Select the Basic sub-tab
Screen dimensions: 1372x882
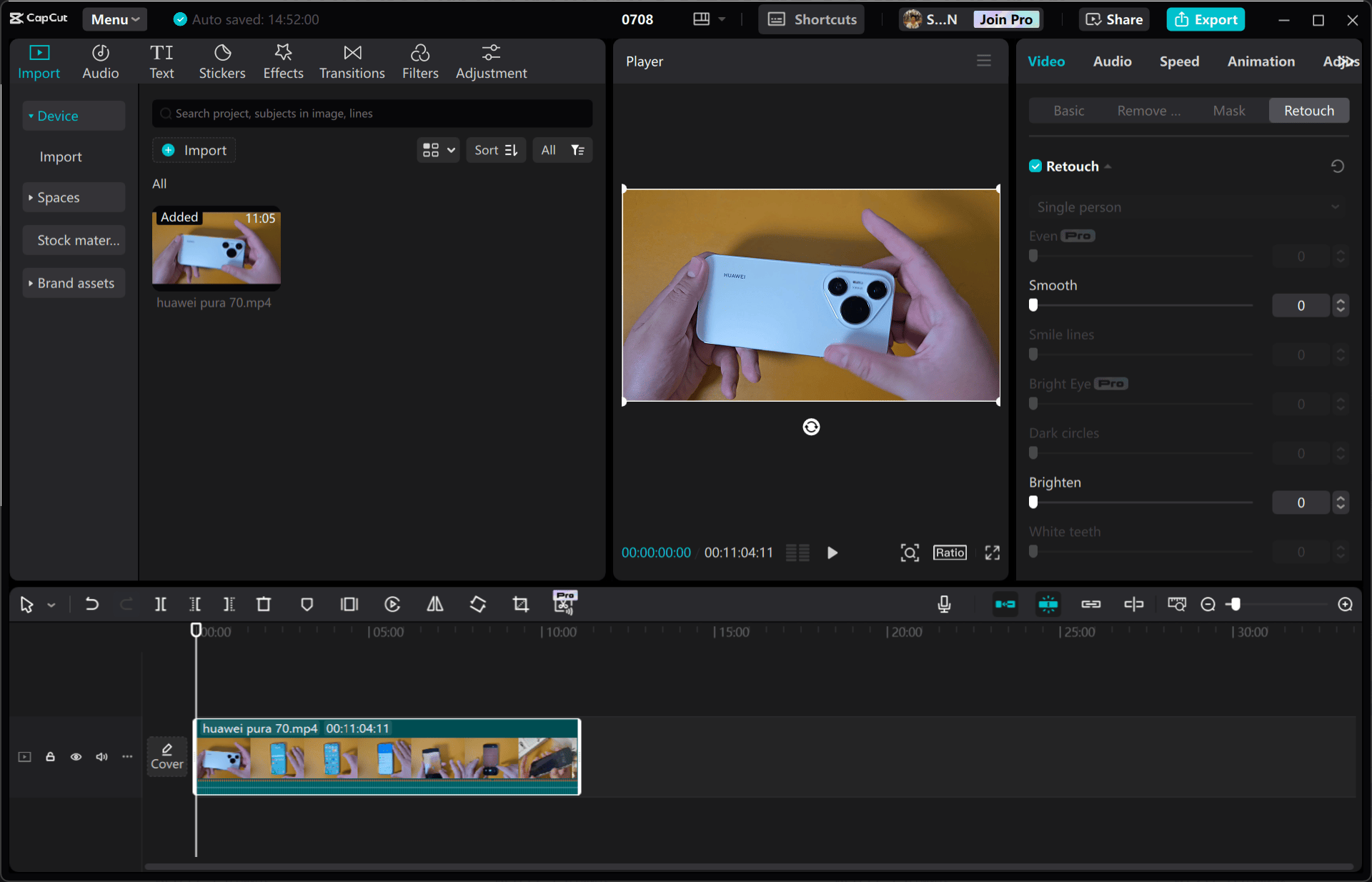pyautogui.click(x=1068, y=111)
